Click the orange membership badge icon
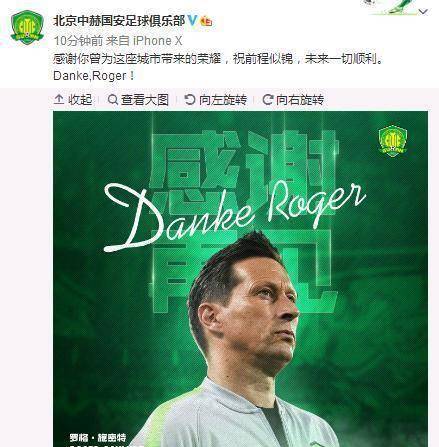 (206, 22)
